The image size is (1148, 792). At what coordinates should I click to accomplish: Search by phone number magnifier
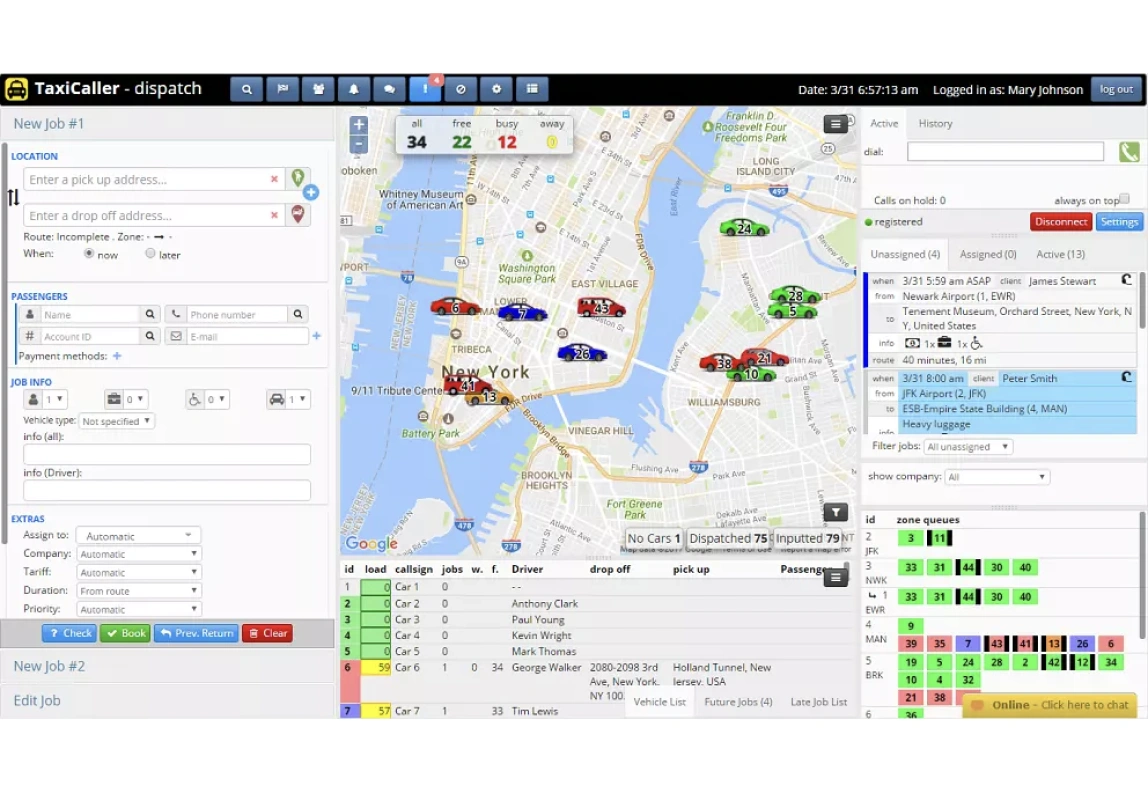[298, 314]
